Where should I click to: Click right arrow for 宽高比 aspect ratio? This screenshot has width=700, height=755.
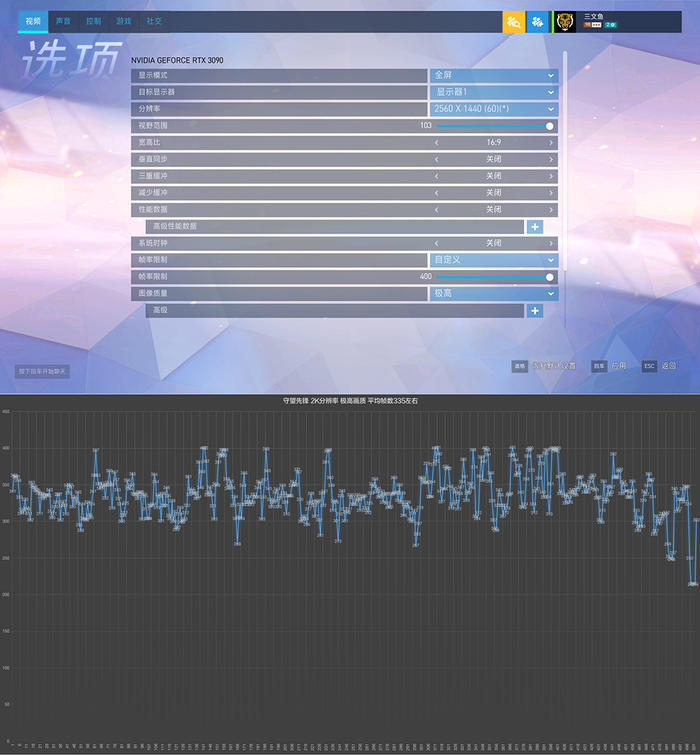pos(551,143)
